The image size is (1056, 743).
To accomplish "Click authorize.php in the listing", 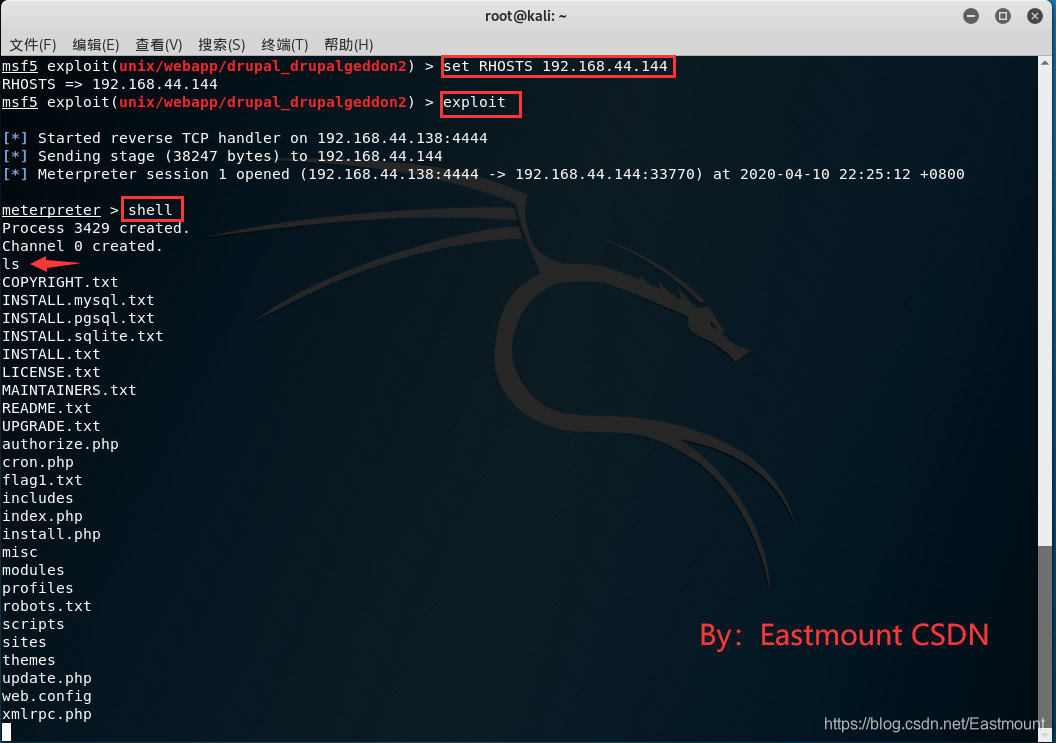I will 60,445.
